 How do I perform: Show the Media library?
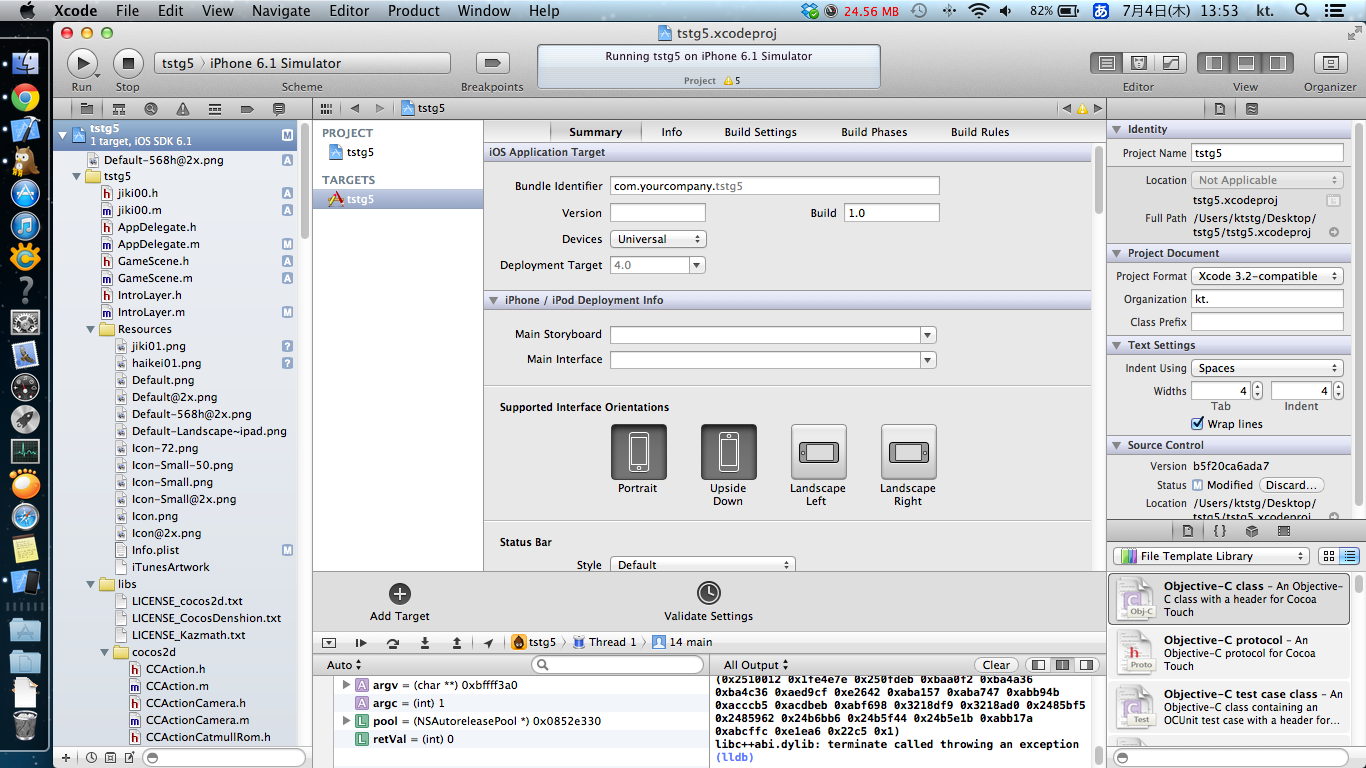[1284, 531]
